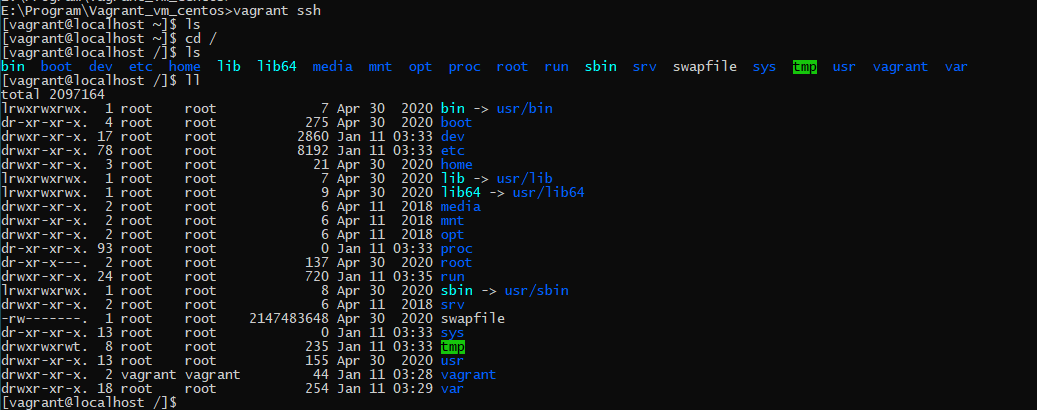Click the usr/lib symlink target

(524, 178)
